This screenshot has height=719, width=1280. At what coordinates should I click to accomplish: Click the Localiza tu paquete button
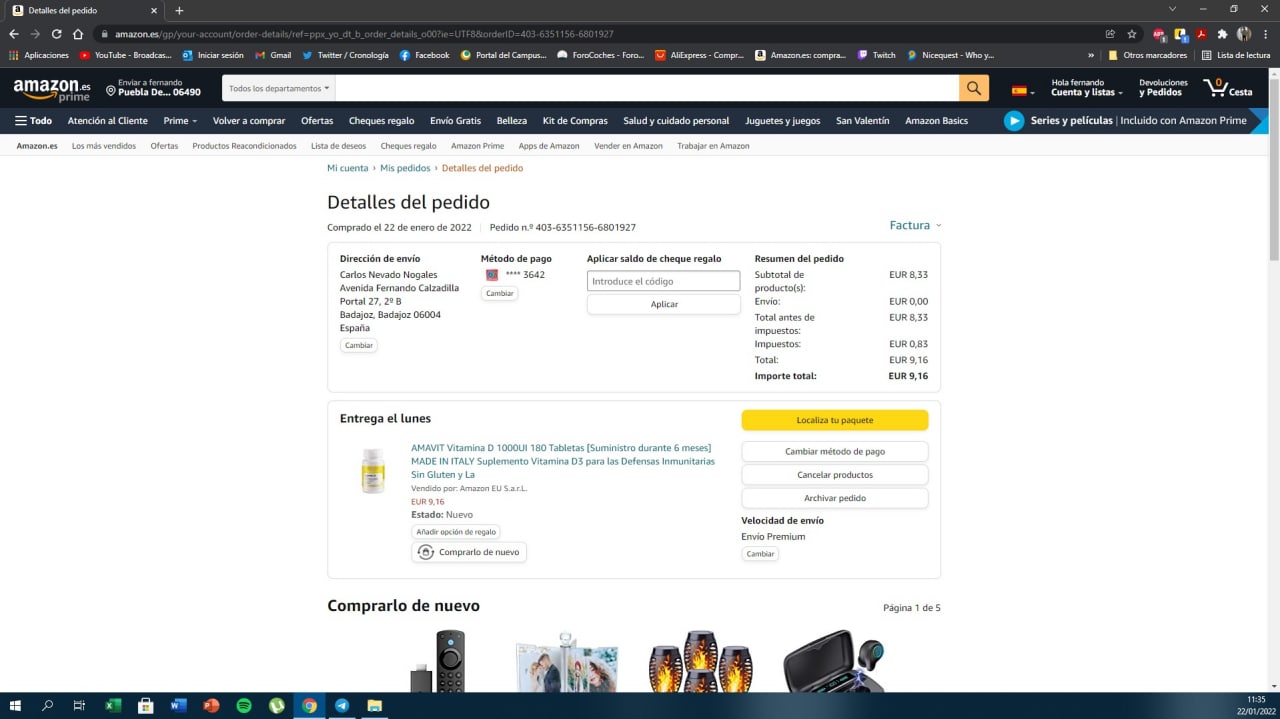click(x=834, y=420)
